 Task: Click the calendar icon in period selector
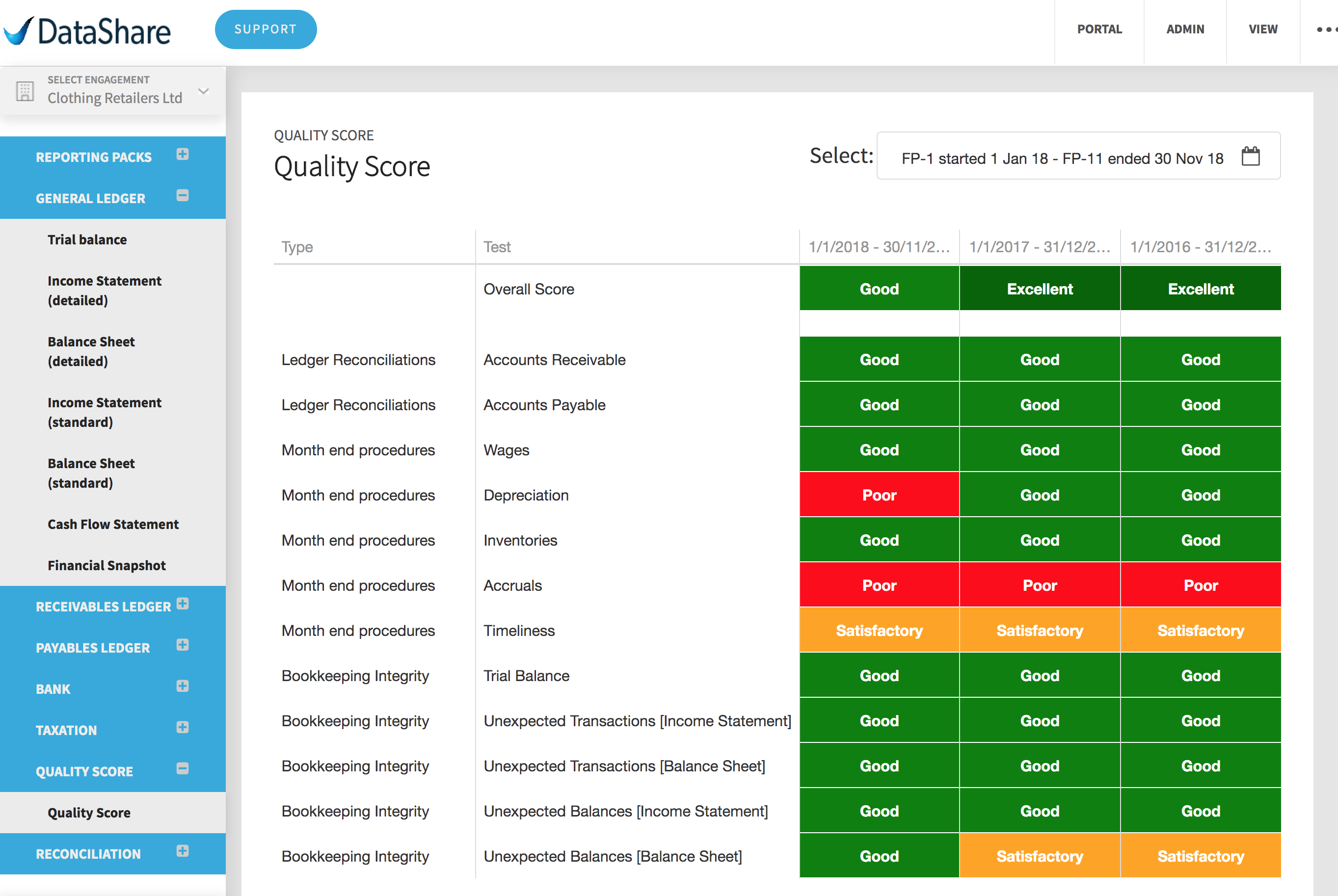[x=1251, y=156]
